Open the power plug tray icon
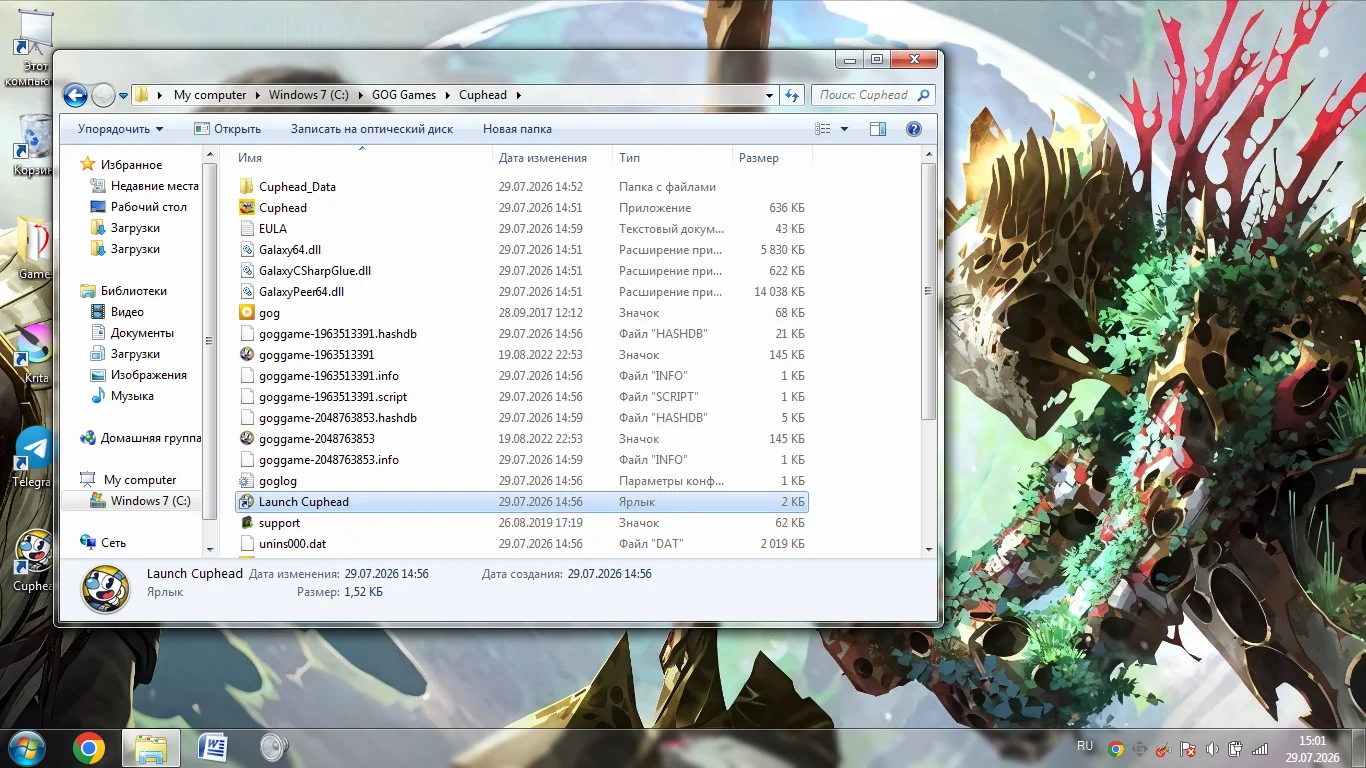The height and width of the screenshot is (768, 1366). [x=1236, y=748]
